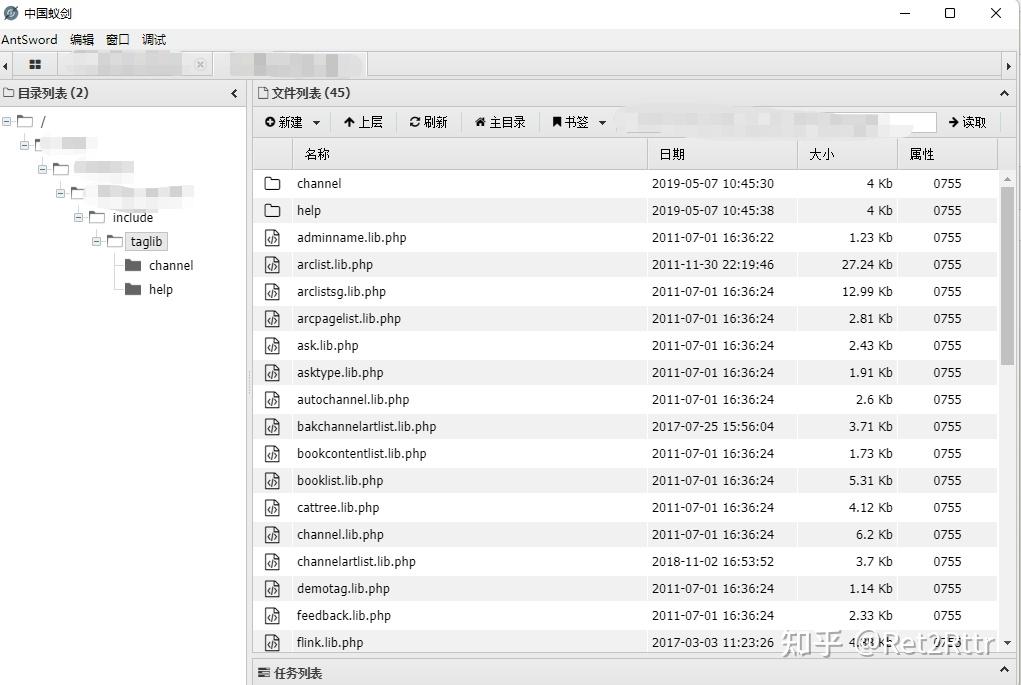
Task: Click the PHP file icon beside ask.lib.php
Action: pyautogui.click(x=272, y=345)
